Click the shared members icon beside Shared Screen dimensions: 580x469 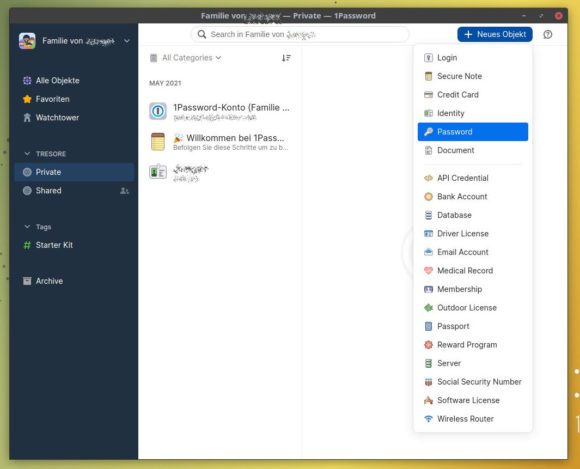coord(124,191)
